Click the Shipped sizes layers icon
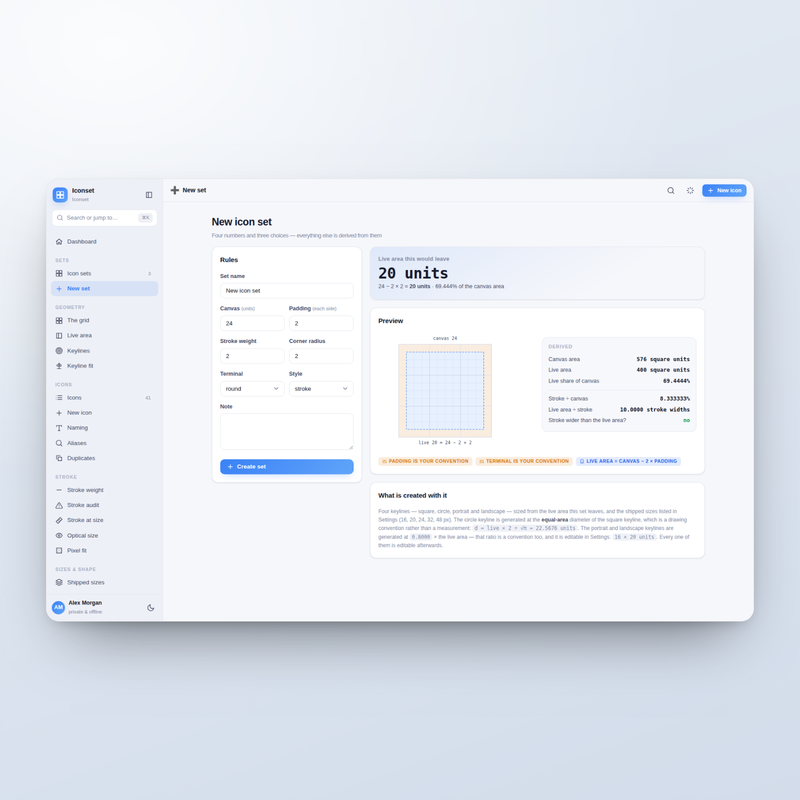Image resolution: width=800 pixels, height=800 pixels. (59, 582)
